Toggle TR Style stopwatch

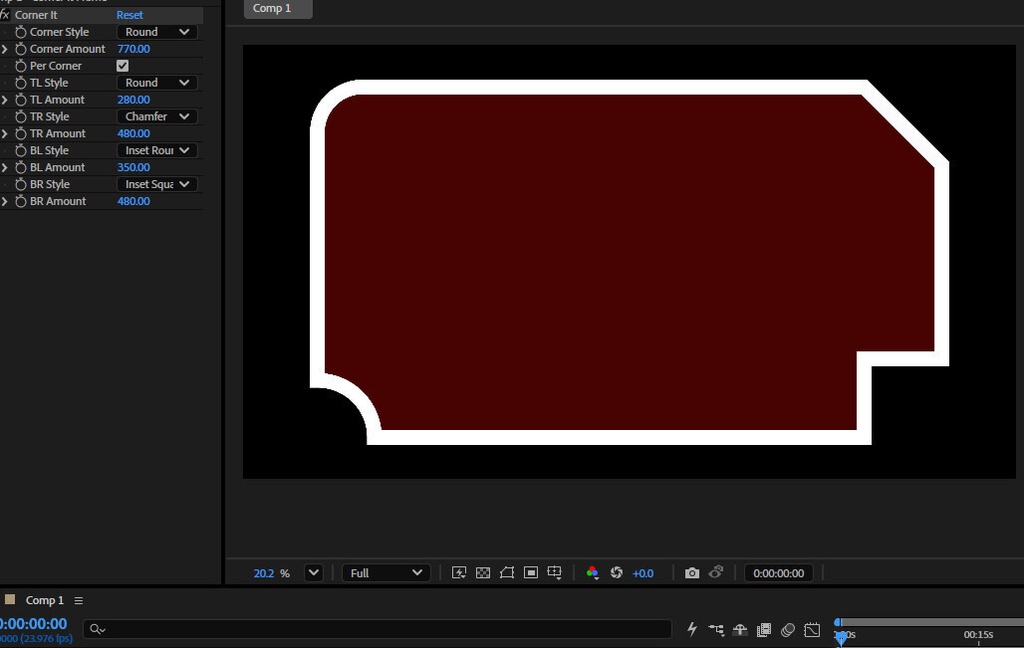tap(21, 117)
